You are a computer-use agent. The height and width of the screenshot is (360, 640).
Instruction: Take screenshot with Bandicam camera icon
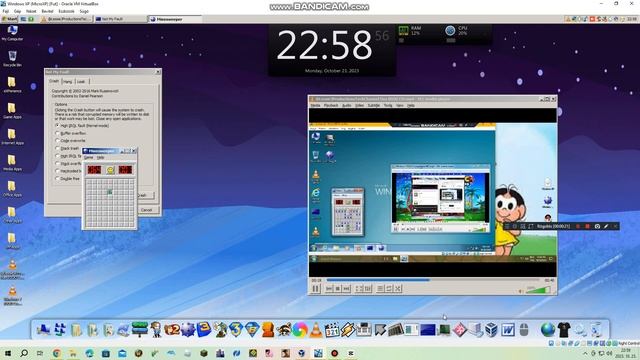tap(597, 226)
